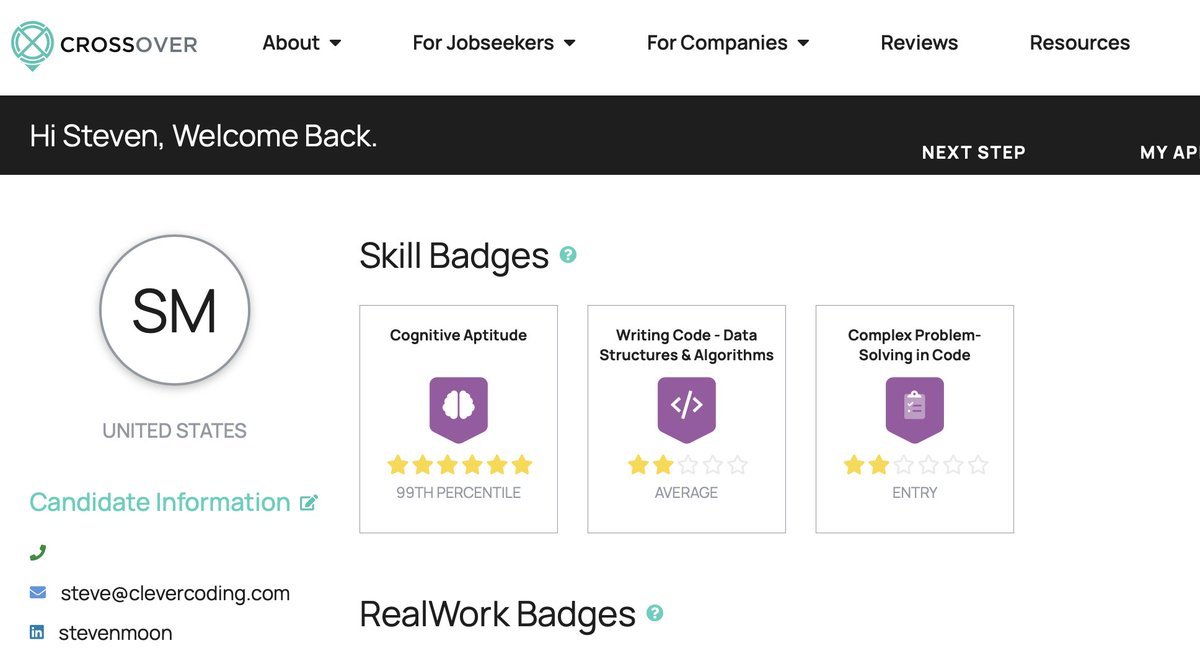Click the steve@clevercoding.com email link
This screenshot has height=656, width=1200.
pos(175,593)
